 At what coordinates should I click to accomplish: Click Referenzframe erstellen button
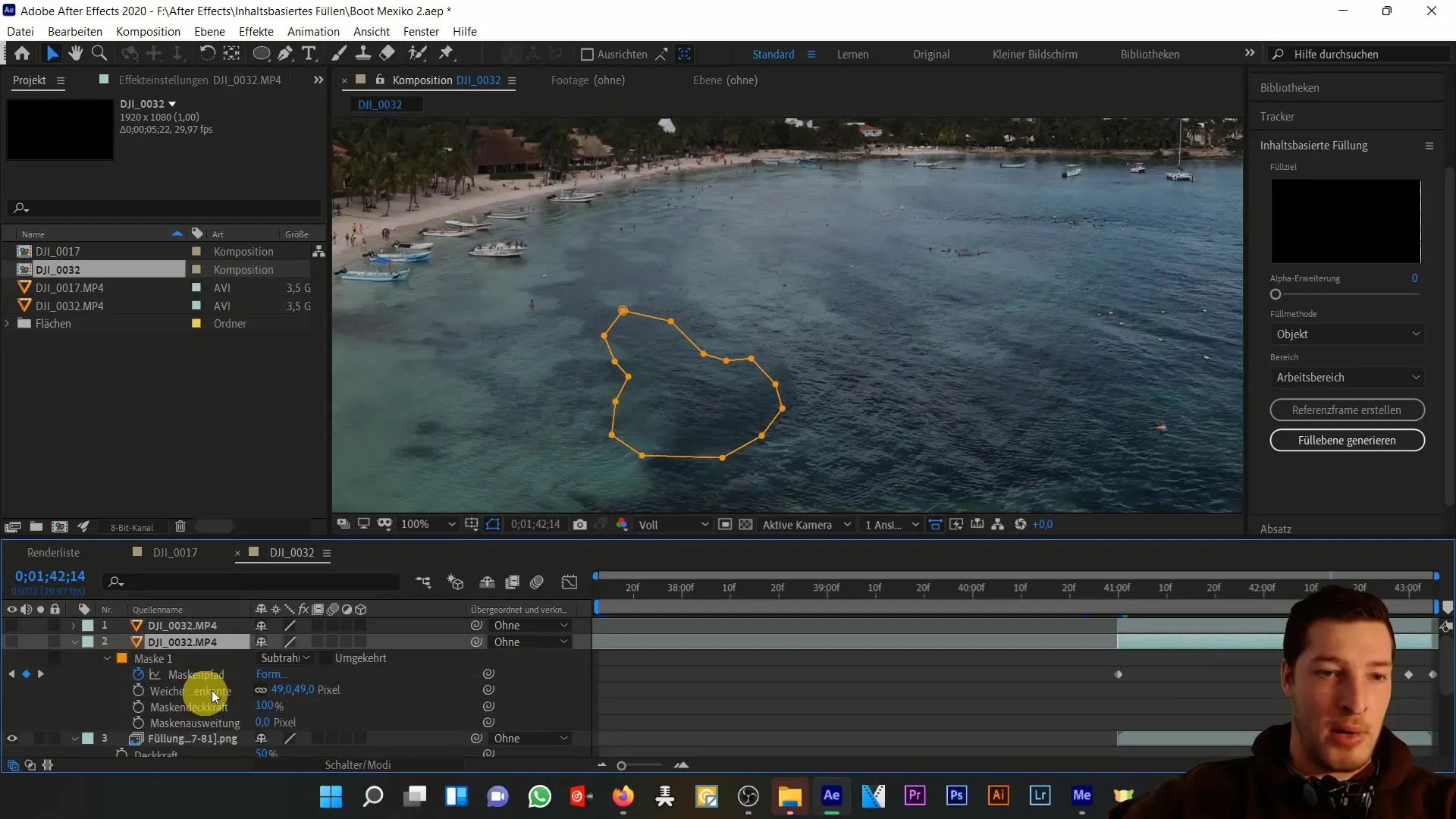coord(1347,410)
